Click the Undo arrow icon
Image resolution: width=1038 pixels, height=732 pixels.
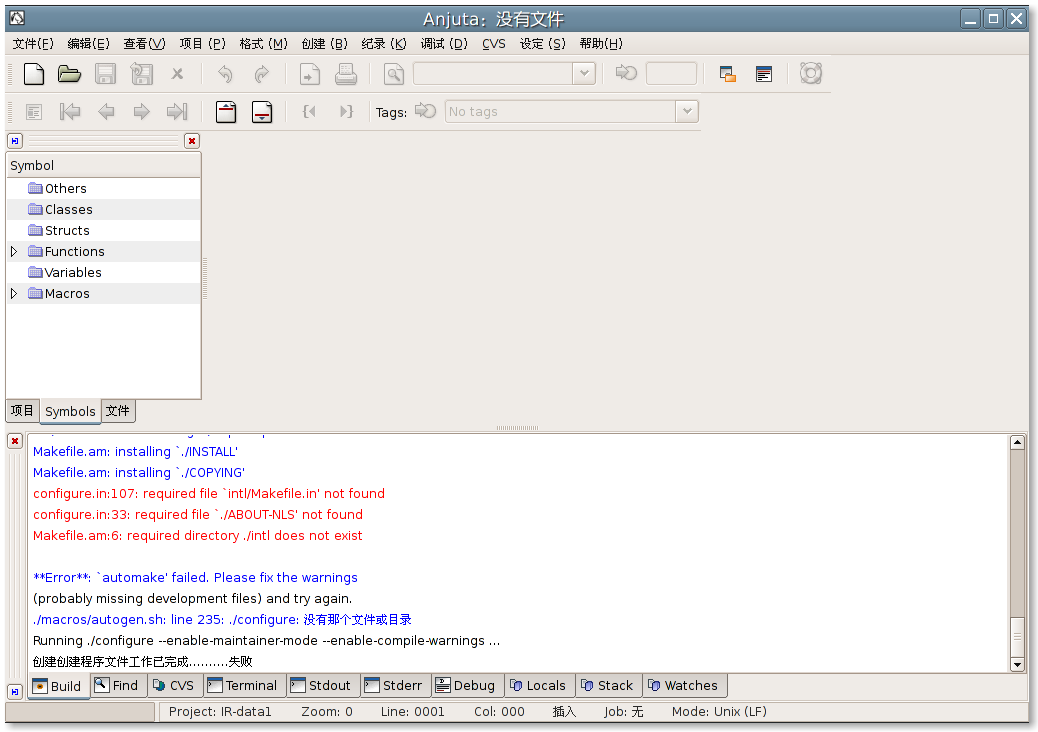[225, 73]
